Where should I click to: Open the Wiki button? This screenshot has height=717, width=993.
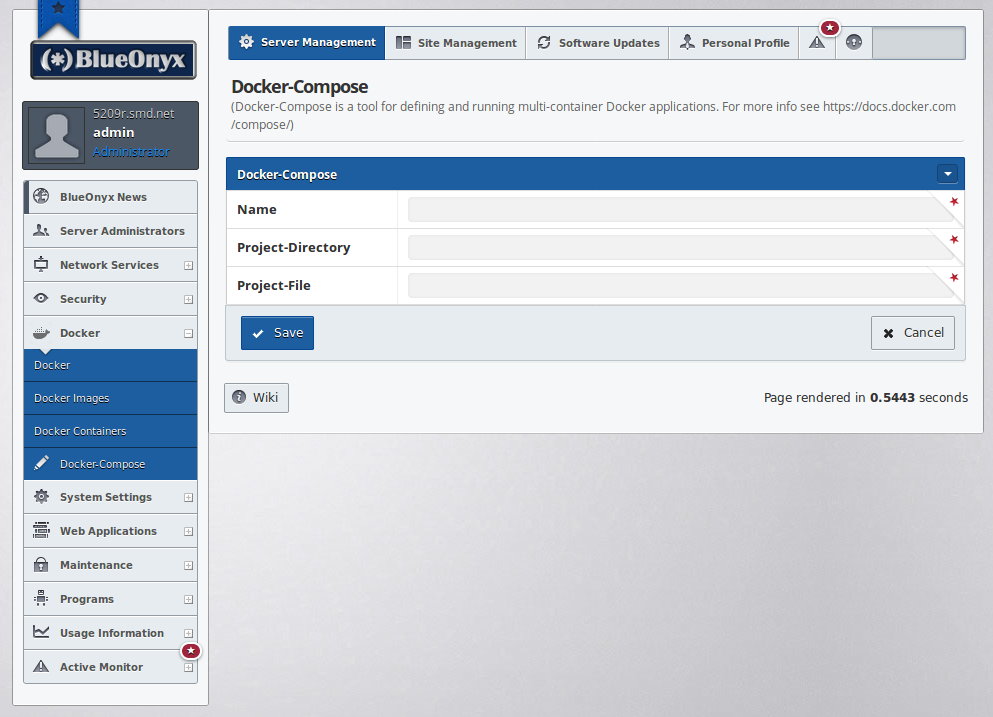coord(256,398)
